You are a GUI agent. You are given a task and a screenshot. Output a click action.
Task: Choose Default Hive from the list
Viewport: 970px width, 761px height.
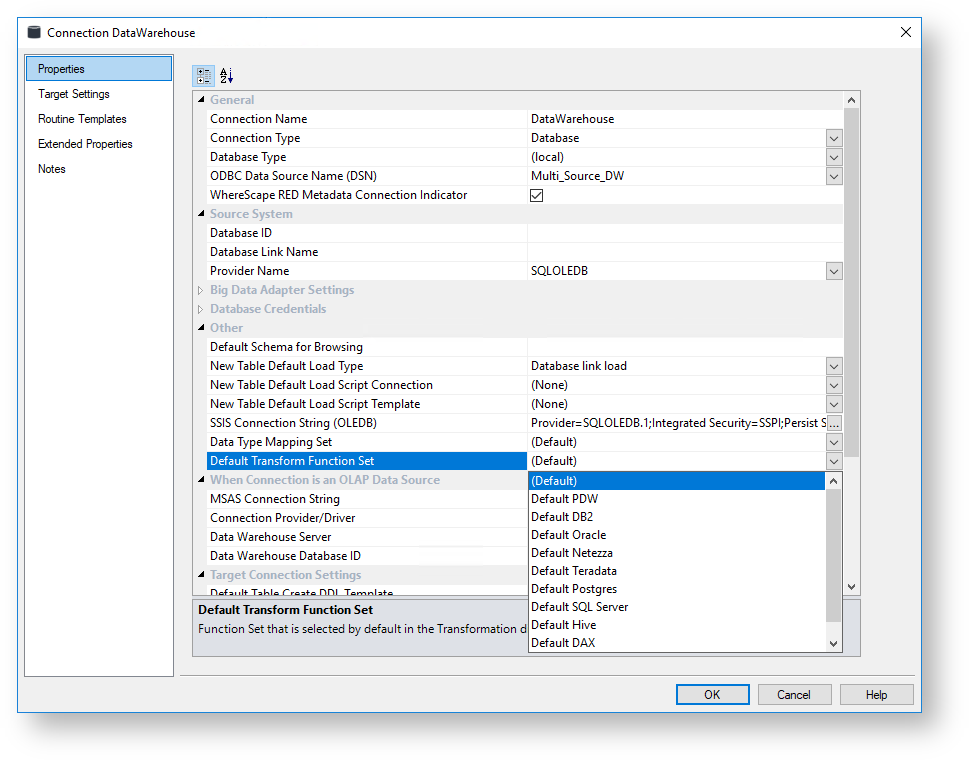click(x=677, y=625)
